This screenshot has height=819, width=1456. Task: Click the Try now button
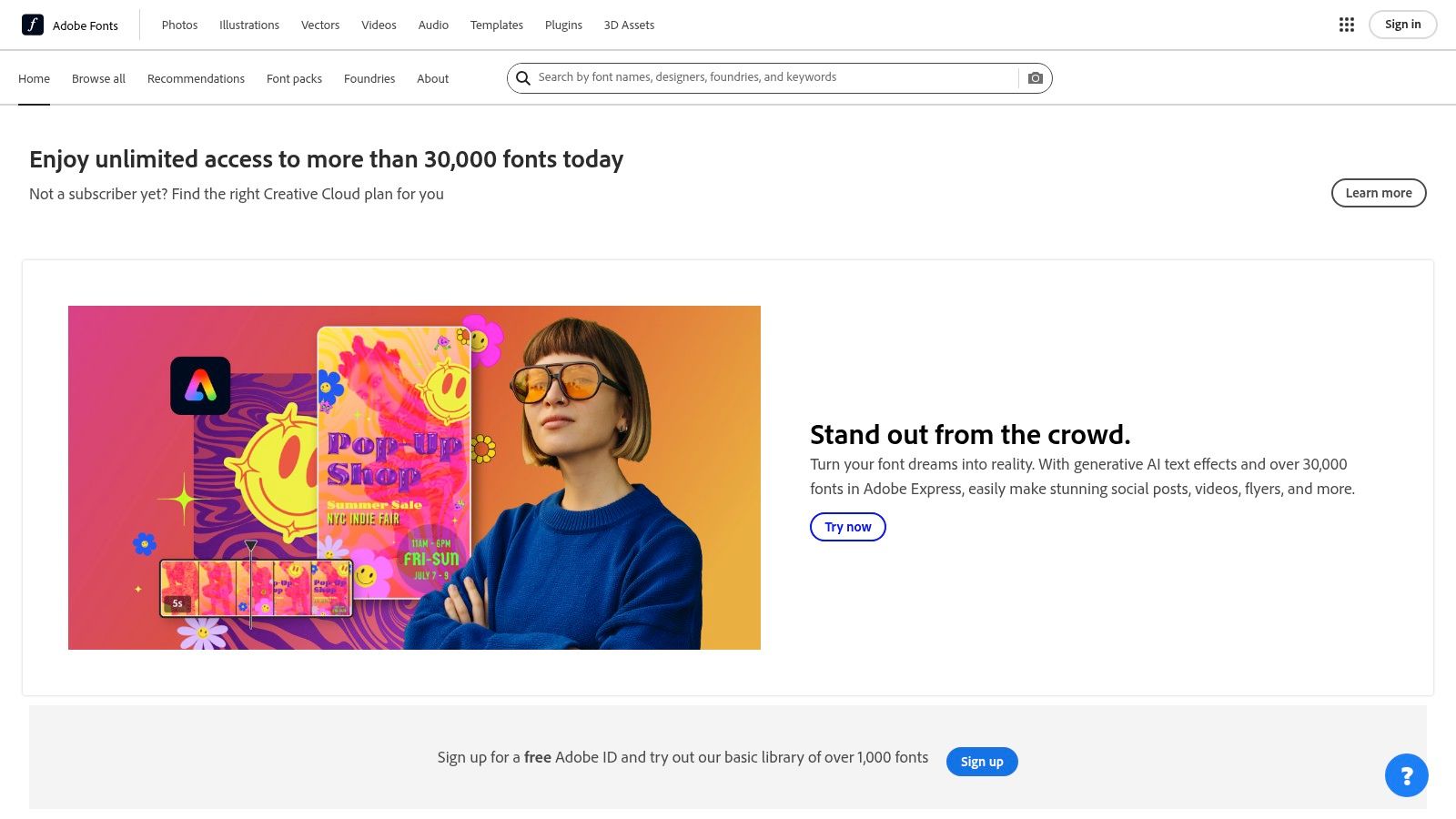click(x=847, y=527)
